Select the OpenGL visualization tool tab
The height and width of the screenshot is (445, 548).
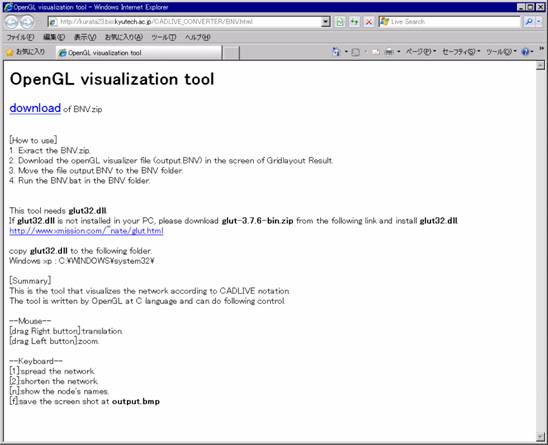(x=139, y=53)
